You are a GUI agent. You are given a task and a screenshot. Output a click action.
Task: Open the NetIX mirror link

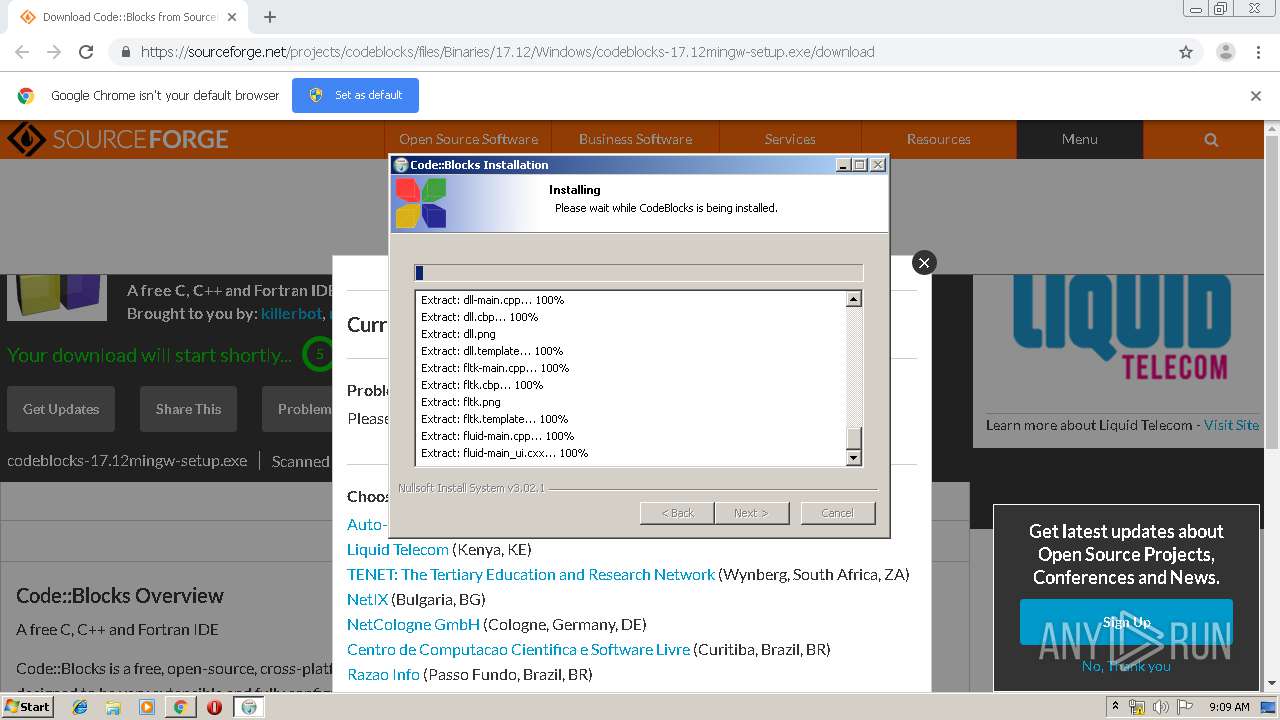click(367, 599)
